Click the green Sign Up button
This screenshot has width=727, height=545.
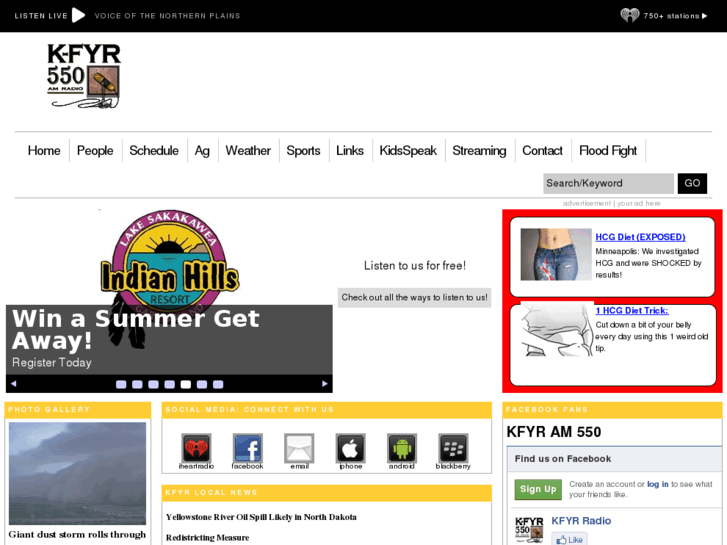point(538,489)
